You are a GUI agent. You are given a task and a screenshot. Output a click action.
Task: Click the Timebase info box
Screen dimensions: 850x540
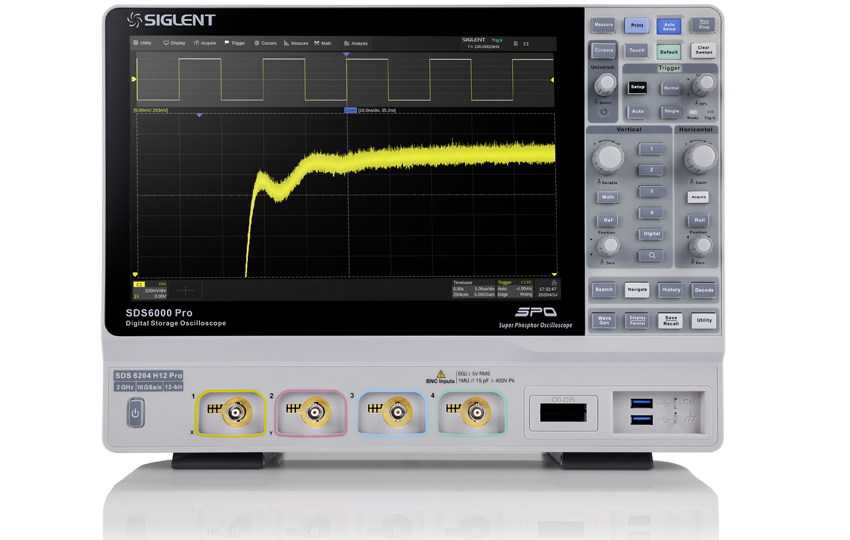pyautogui.click(x=473, y=289)
